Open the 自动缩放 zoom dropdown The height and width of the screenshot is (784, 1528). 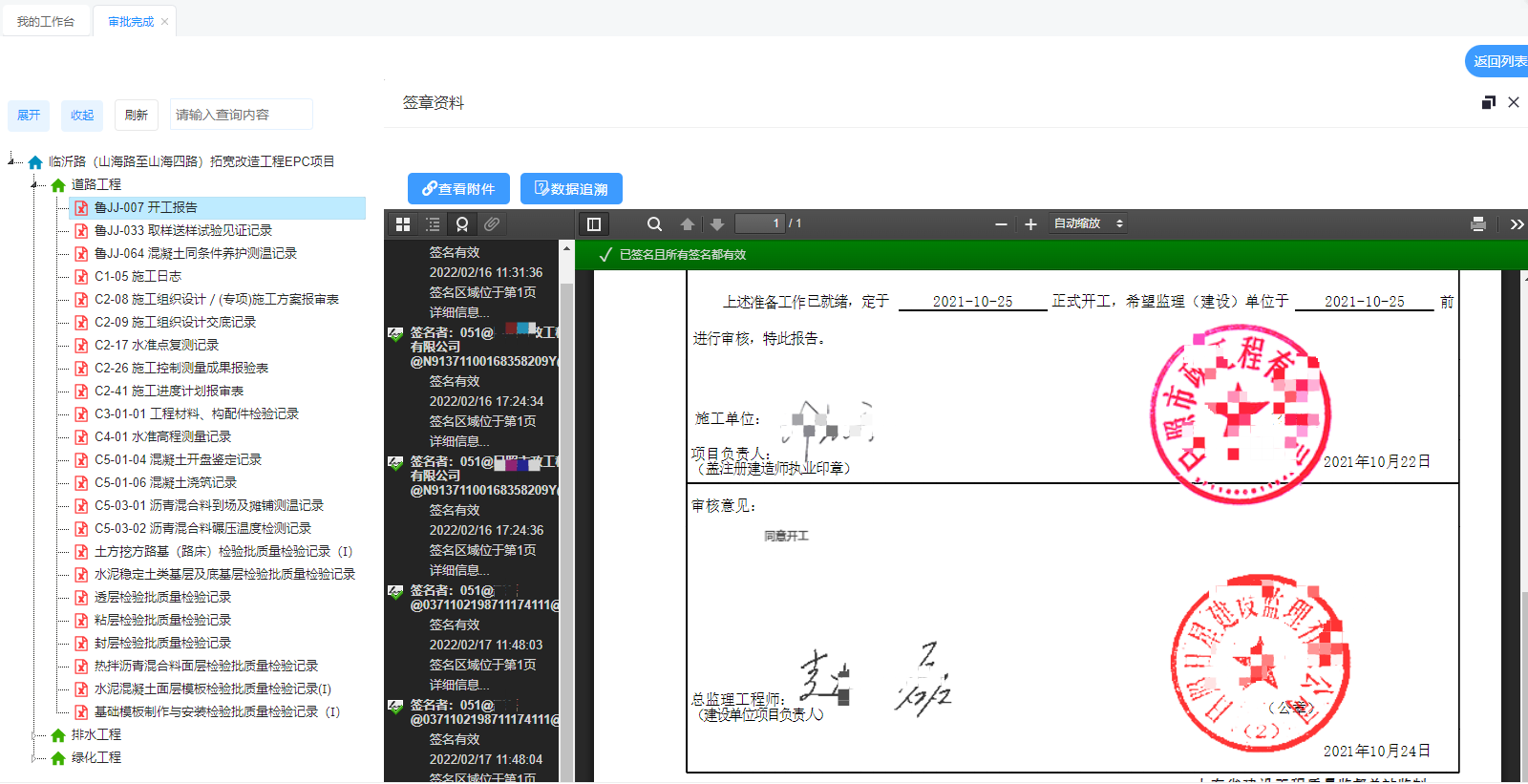point(1089,223)
